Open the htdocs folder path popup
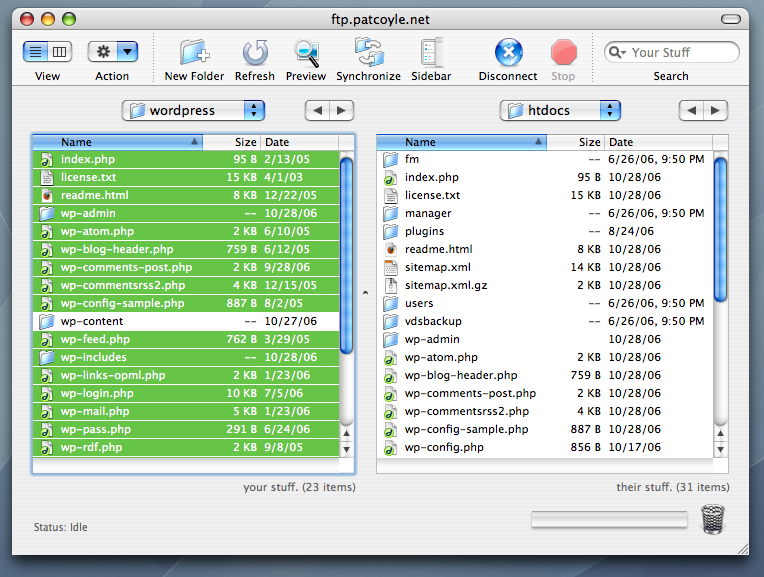Image resolution: width=764 pixels, height=577 pixels. click(560, 111)
